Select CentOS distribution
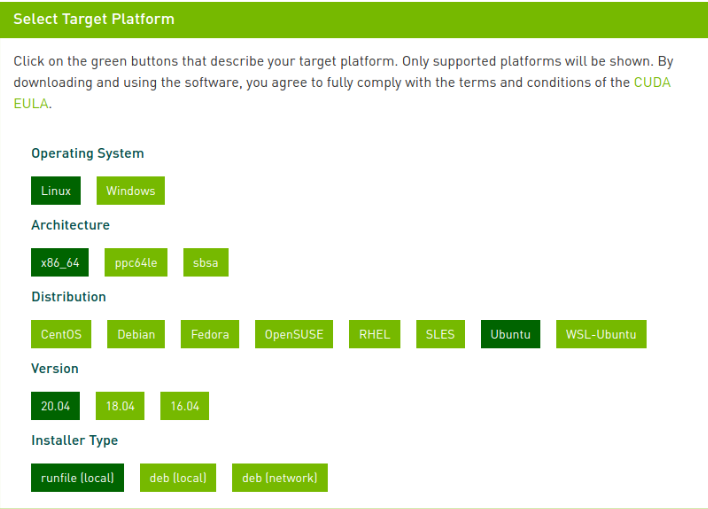708x509 pixels. (x=61, y=334)
